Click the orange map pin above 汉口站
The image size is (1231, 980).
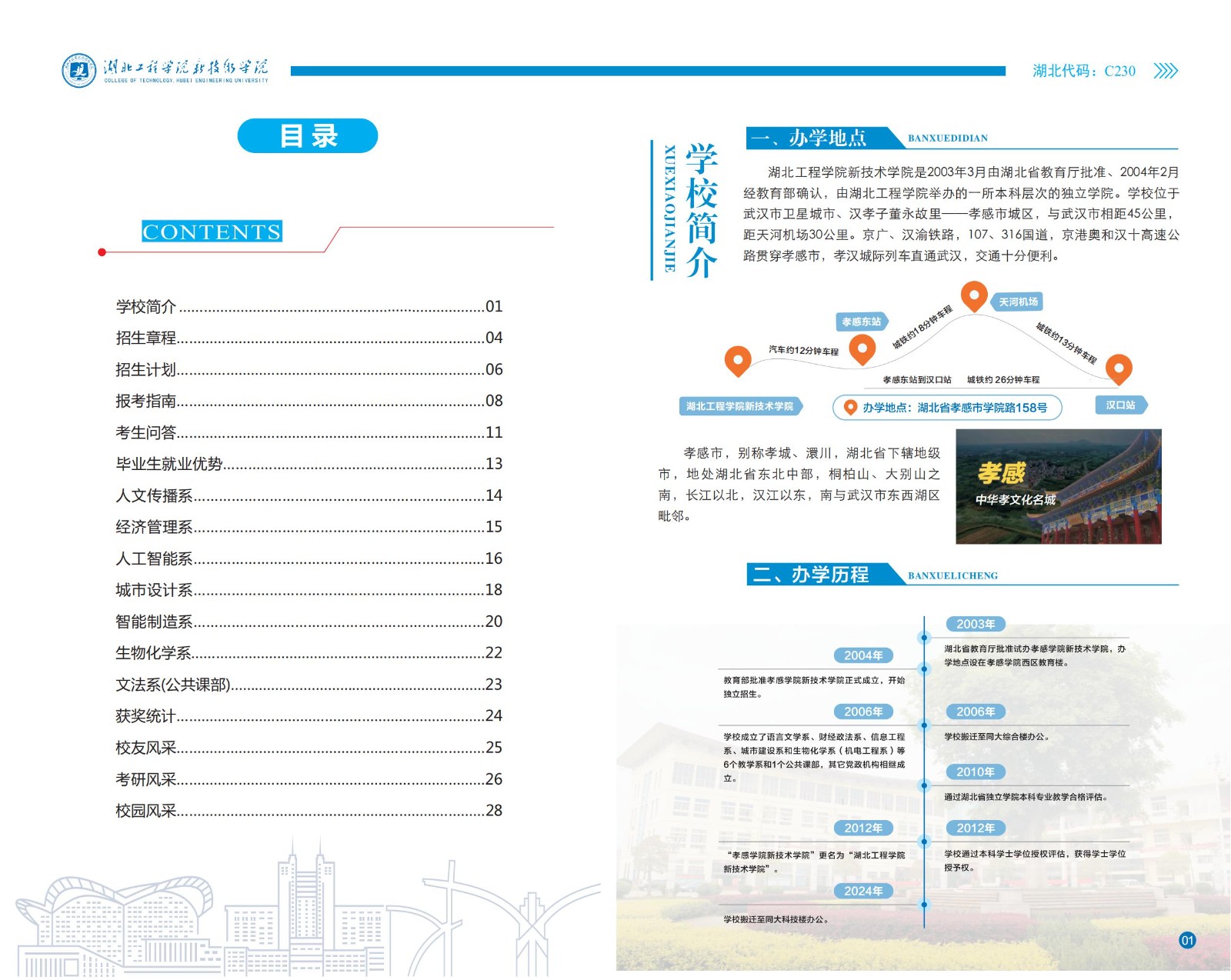pos(1119,369)
